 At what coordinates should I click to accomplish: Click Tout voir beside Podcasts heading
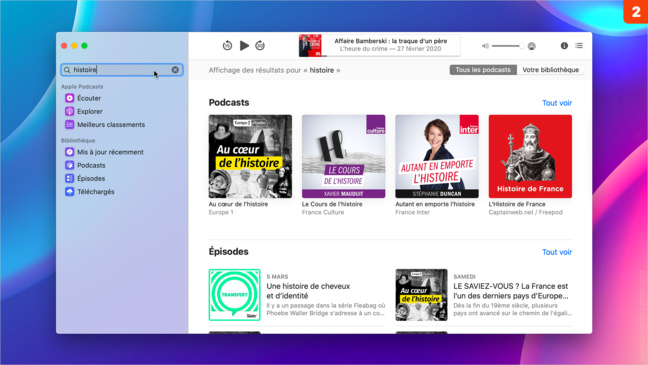coord(557,103)
